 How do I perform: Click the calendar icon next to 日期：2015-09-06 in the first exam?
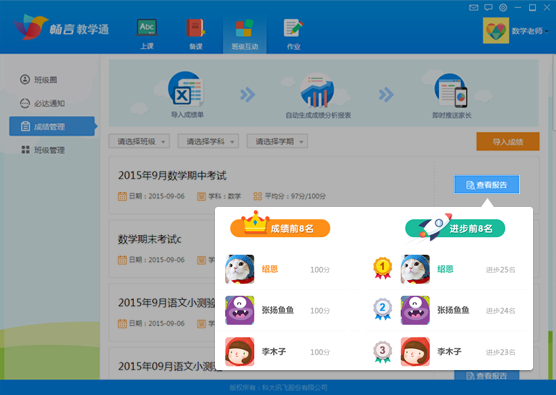[122, 196]
